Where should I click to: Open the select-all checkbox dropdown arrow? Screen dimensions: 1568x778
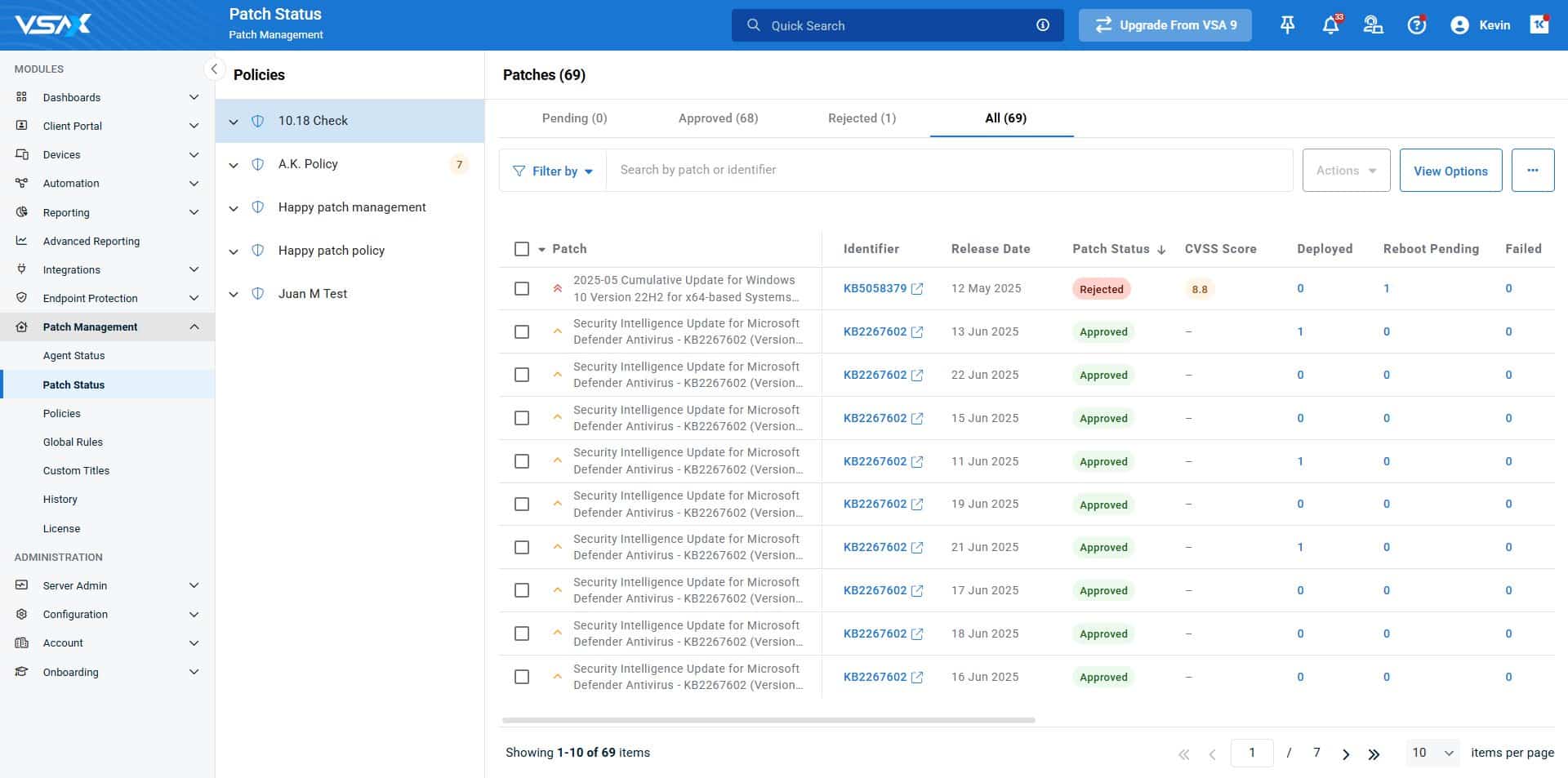541,250
